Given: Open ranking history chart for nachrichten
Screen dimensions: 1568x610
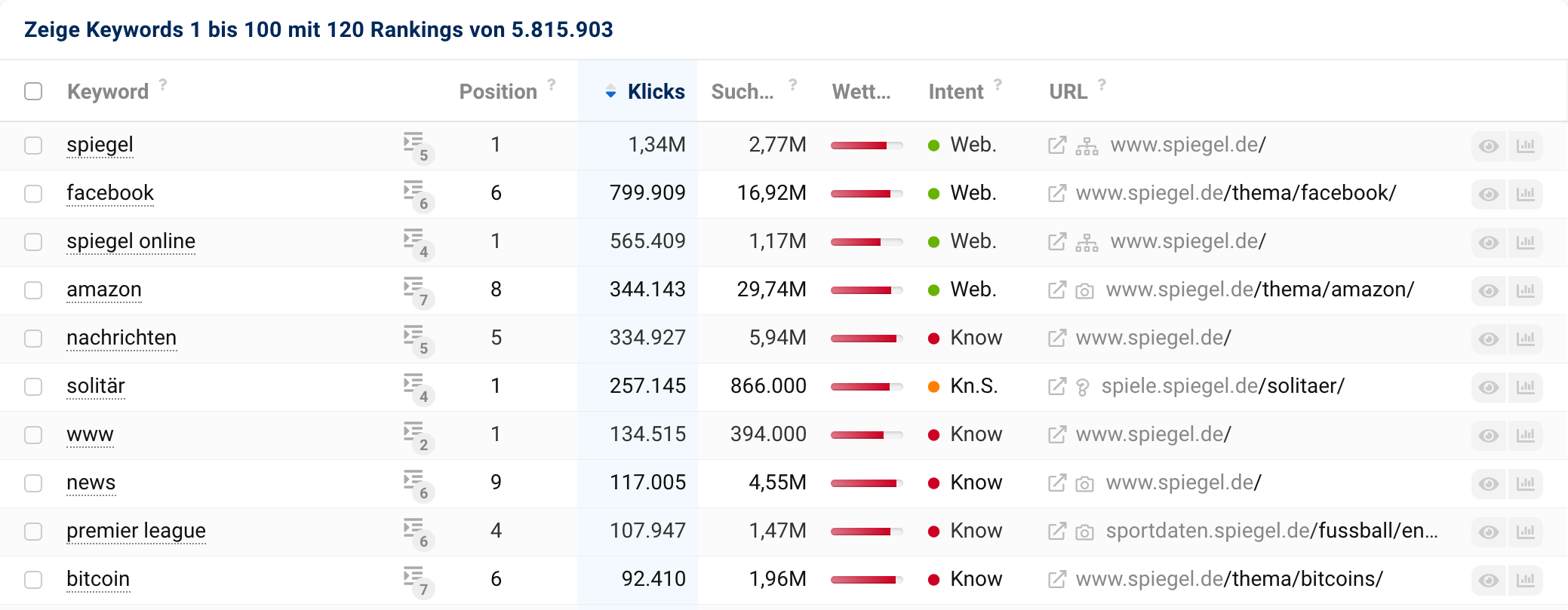Looking at the screenshot, I should click(1525, 339).
